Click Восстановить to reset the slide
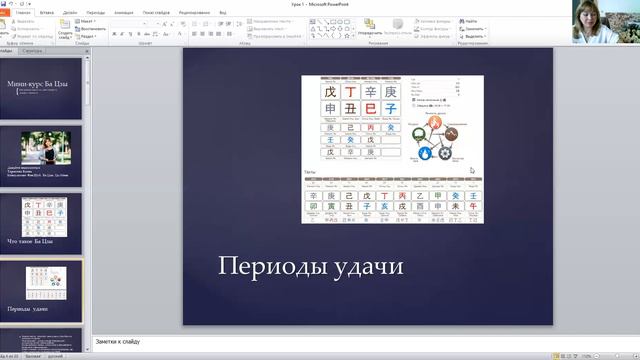640x360 pixels. [90, 29]
